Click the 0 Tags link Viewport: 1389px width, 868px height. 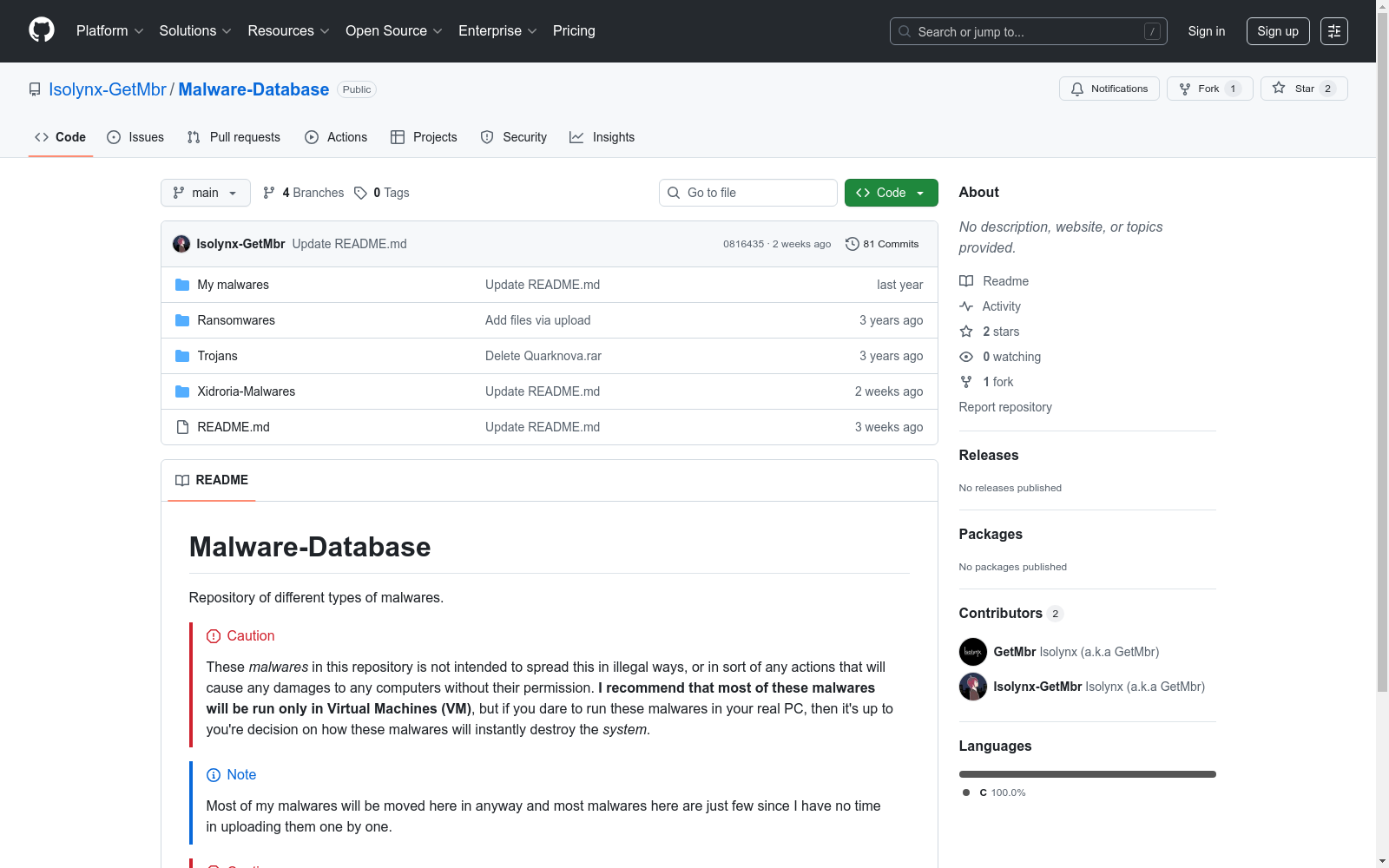pyautogui.click(x=382, y=193)
